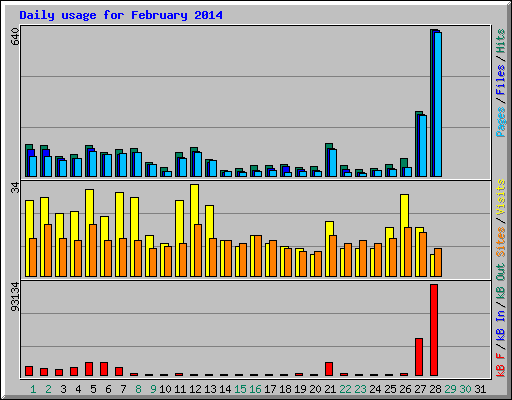The height and width of the screenshot is (400, 512).
Task: Click the '93134' y-axis label
Action: pos(15,297)
